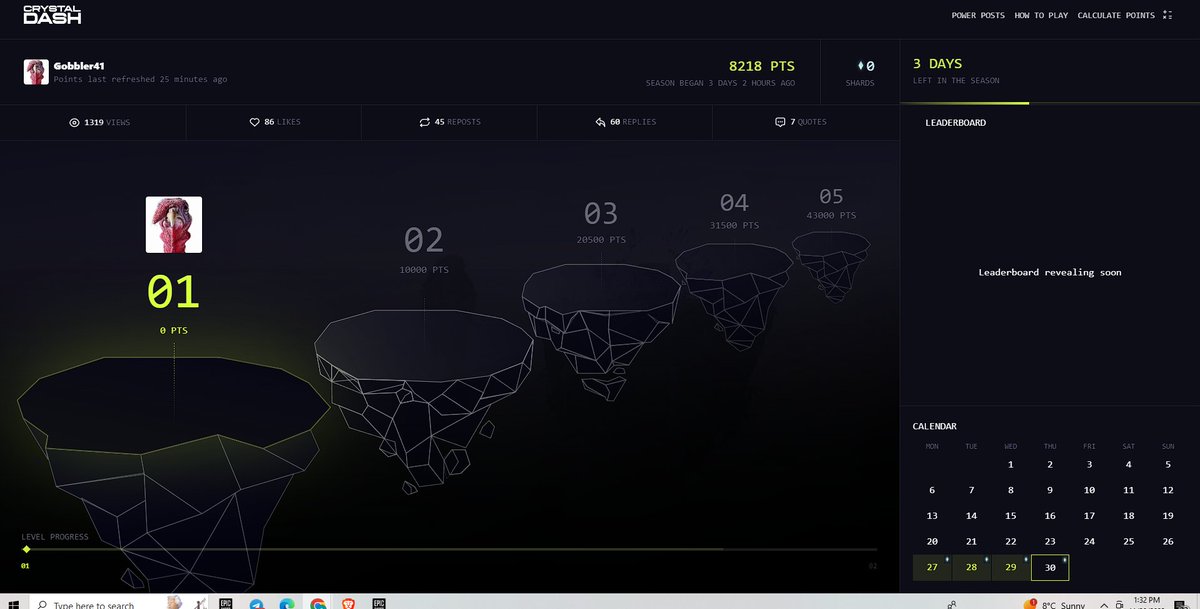The image size is (1200, 609).
Task: Select the likes heart icon
Action: [254, 121]
